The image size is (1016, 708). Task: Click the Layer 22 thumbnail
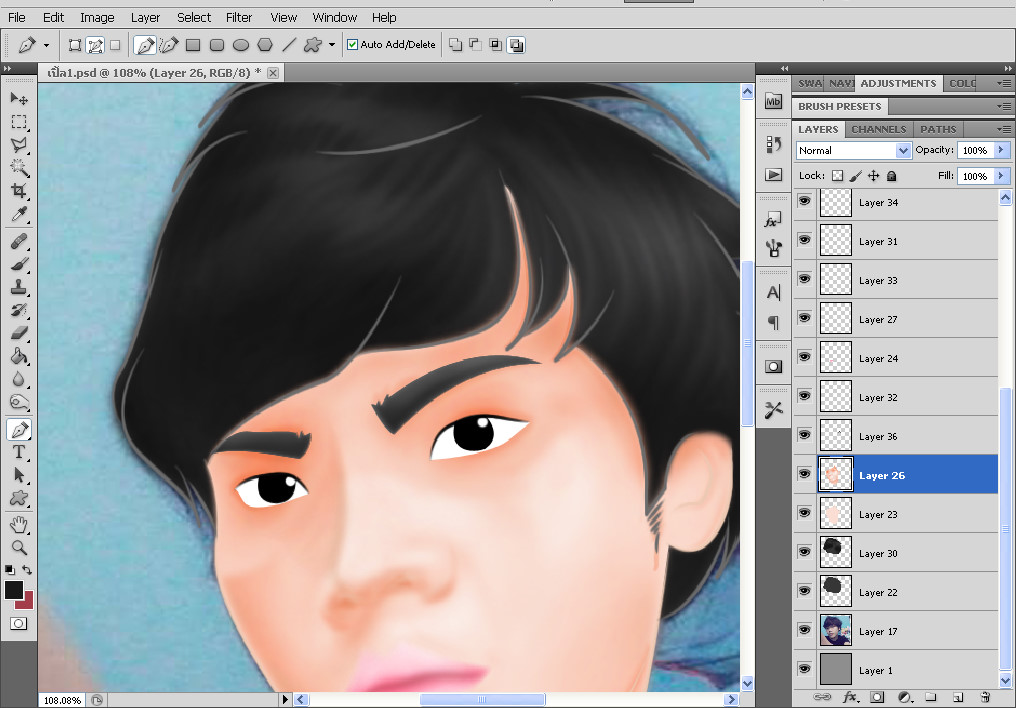point(835,592)
